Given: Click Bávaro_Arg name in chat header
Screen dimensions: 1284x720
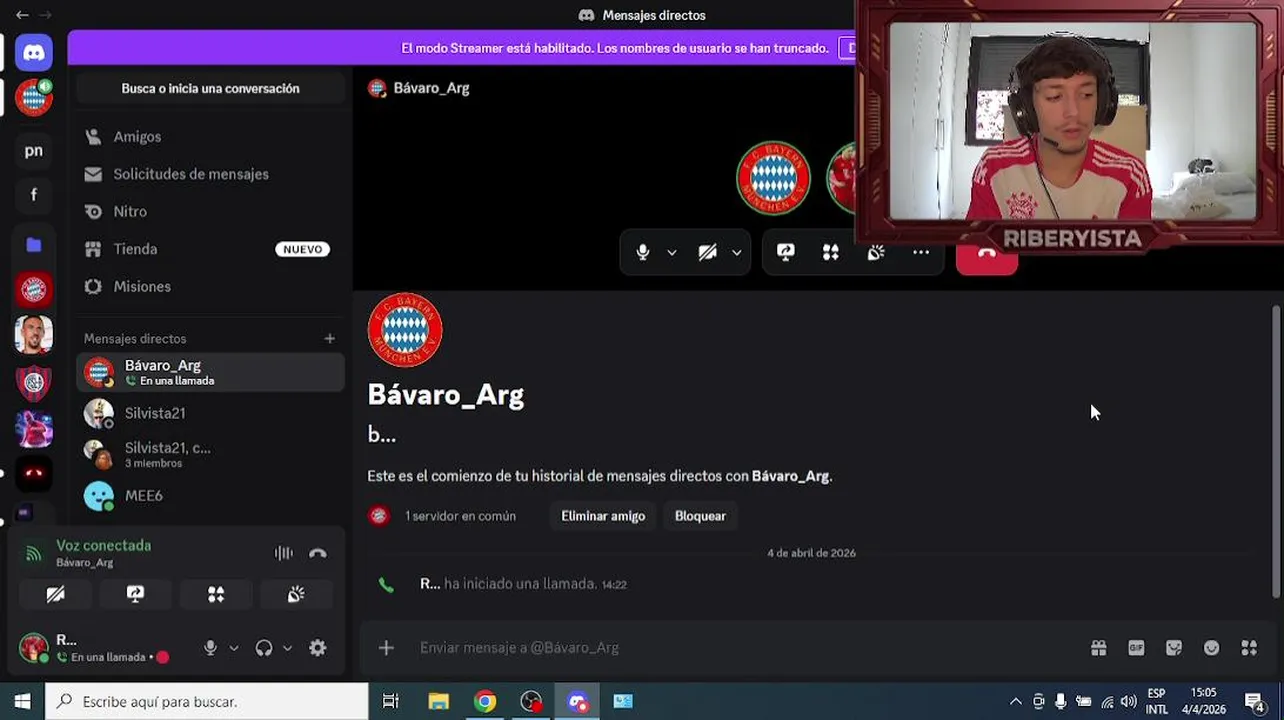Looking at the screenshot, I should [x=431, y=88].
